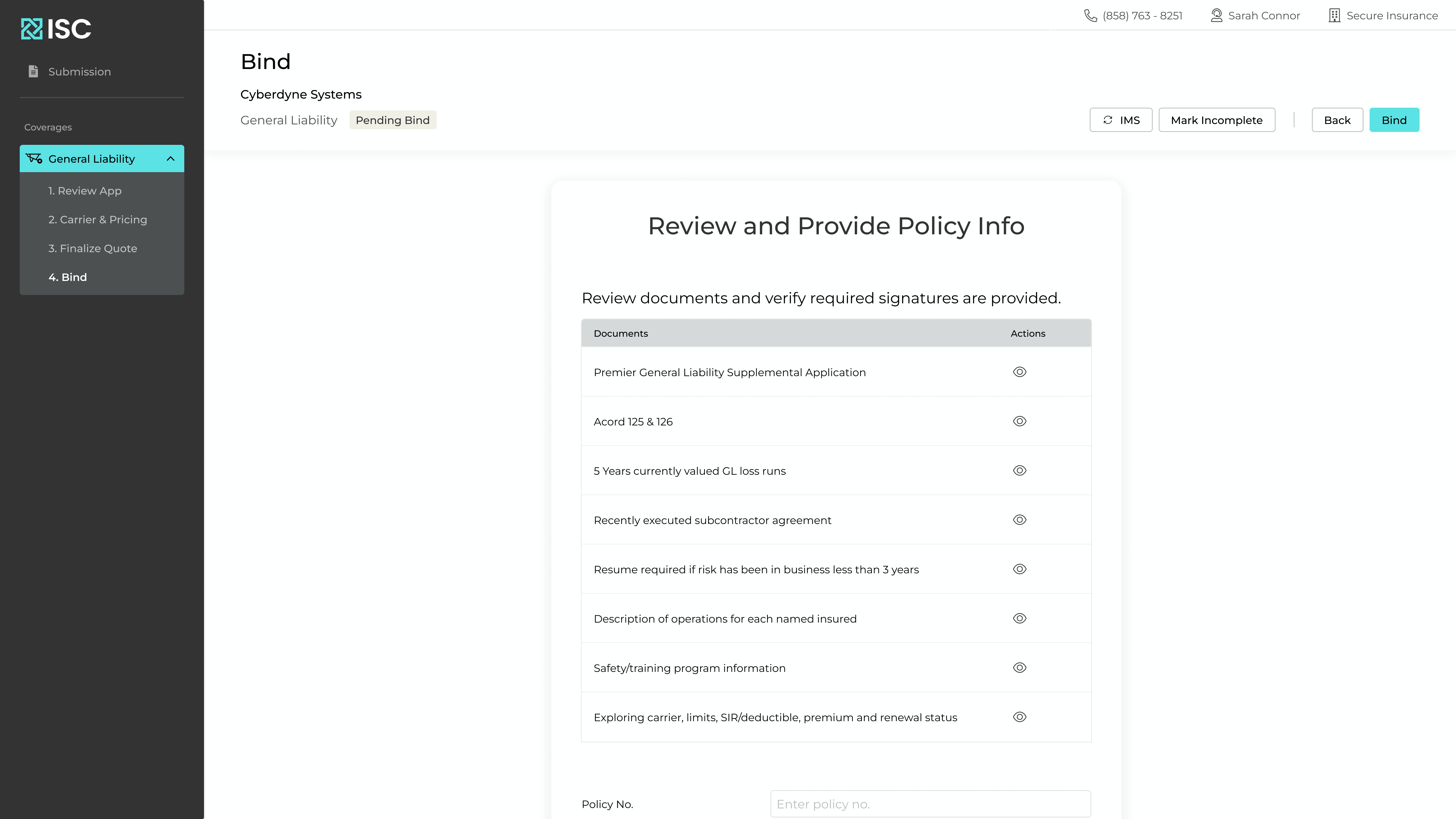Click the Policy No. input field
The width and height of the screenshot is (1456, 819).
930,804
